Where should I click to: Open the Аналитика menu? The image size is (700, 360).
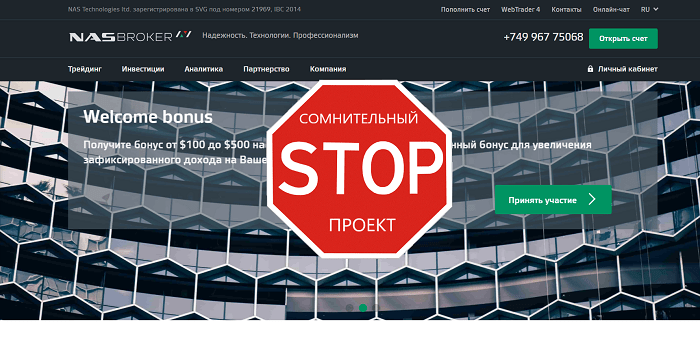pos(204,69)
